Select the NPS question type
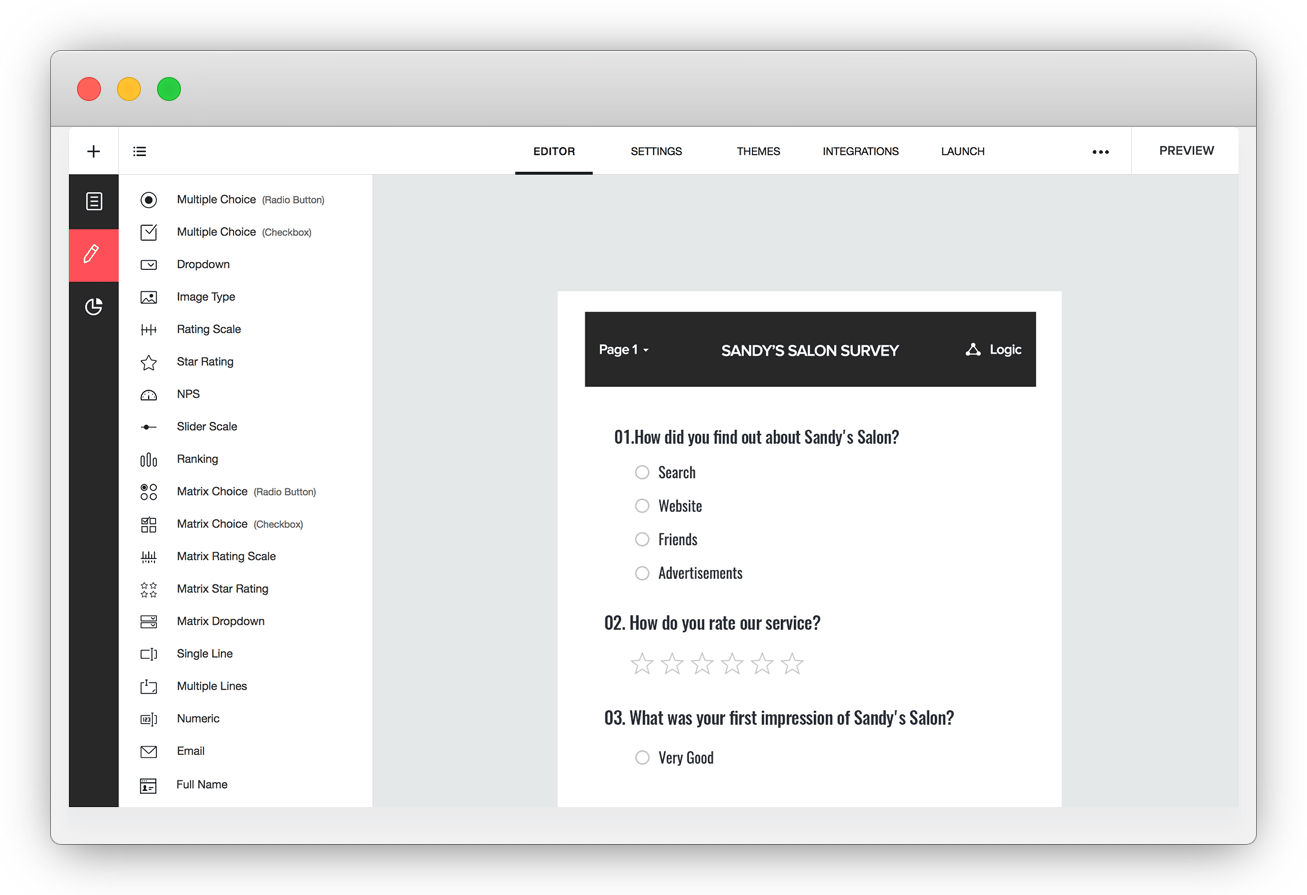The width and height of the screenshot is (1307, 895). coord(187,393)
